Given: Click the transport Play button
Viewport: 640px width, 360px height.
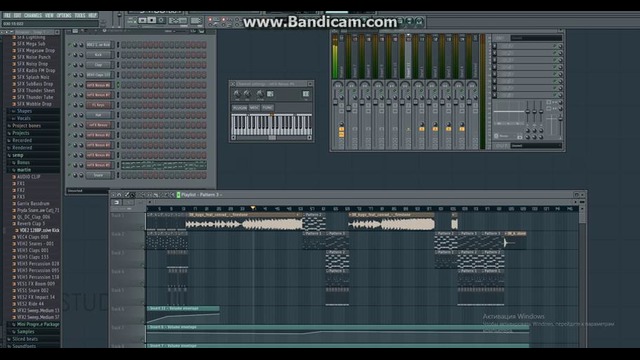Looking at the screenshot, I should coord(142,20).
